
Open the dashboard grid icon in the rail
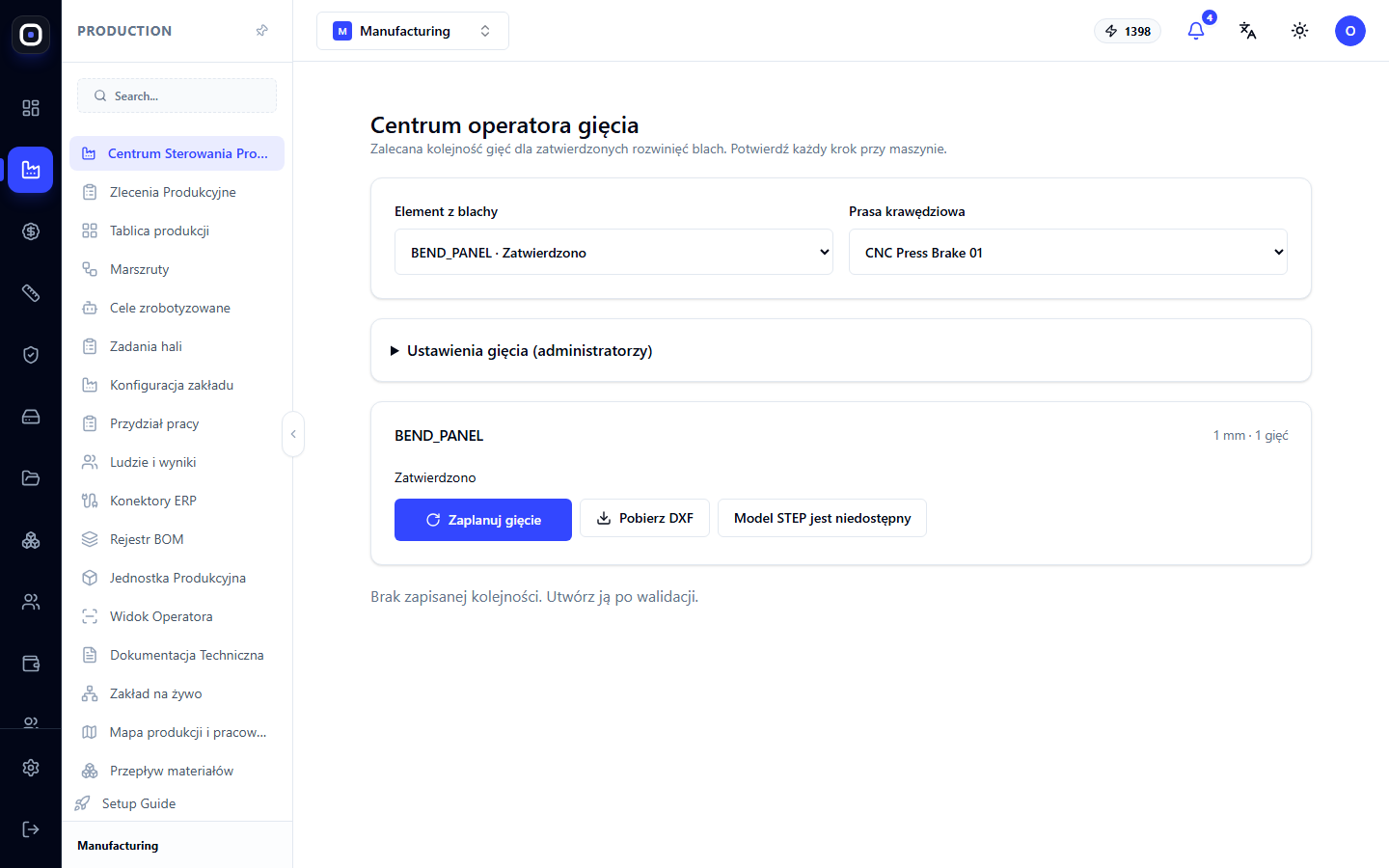(31, 108)
